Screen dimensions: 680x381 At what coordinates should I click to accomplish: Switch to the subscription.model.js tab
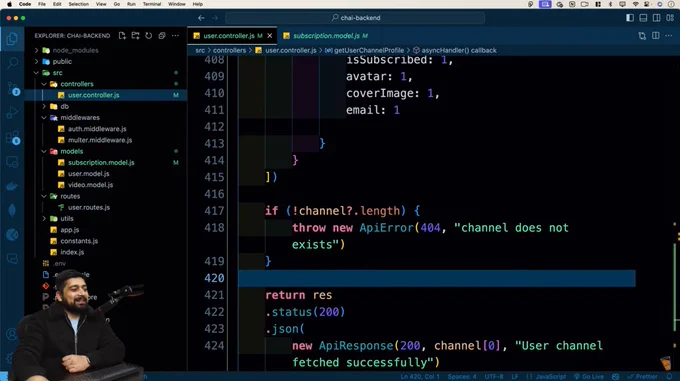pos(326,36)
